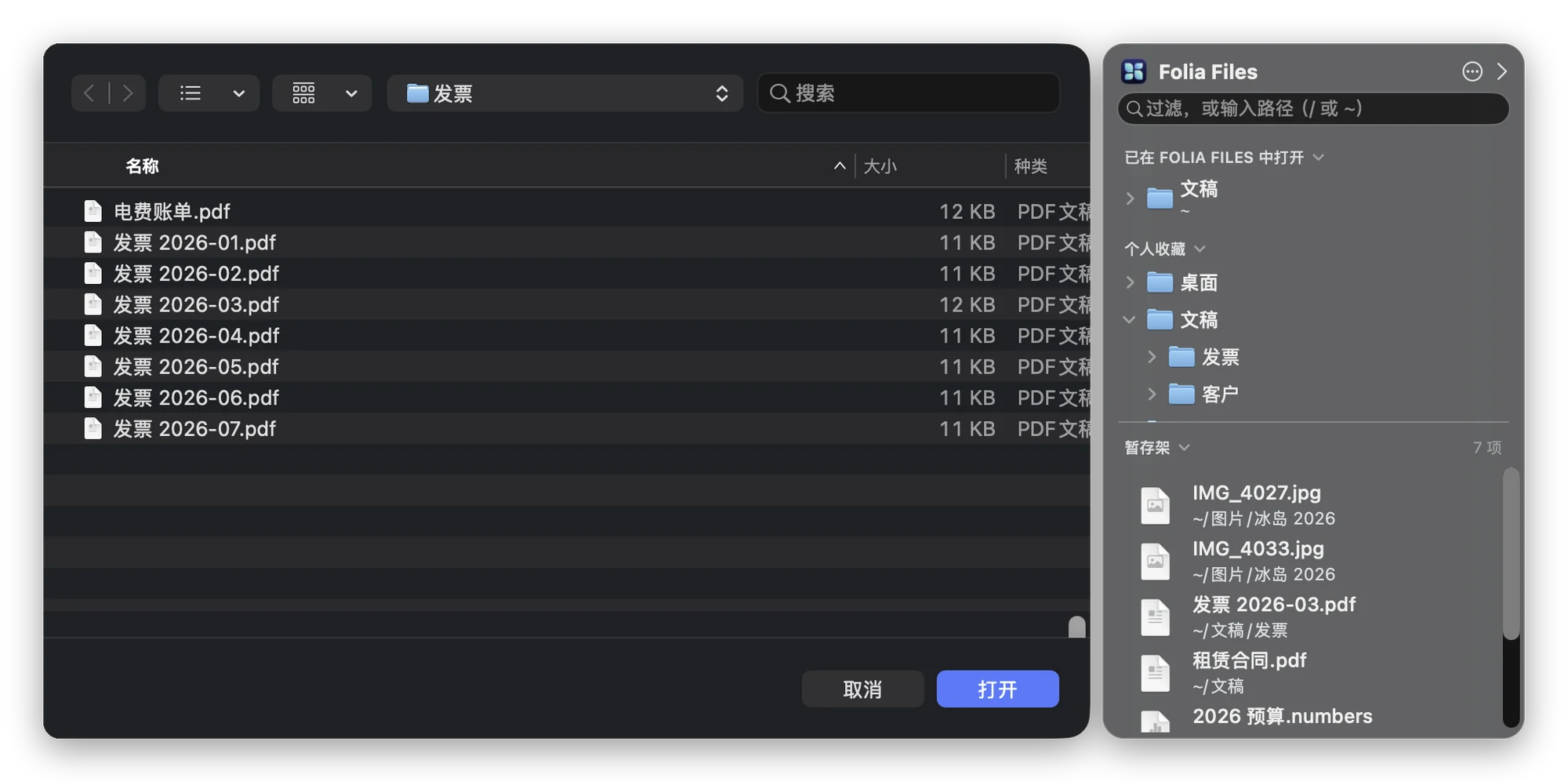
Task: Open the list view options chevron
Action: point(239,93)
